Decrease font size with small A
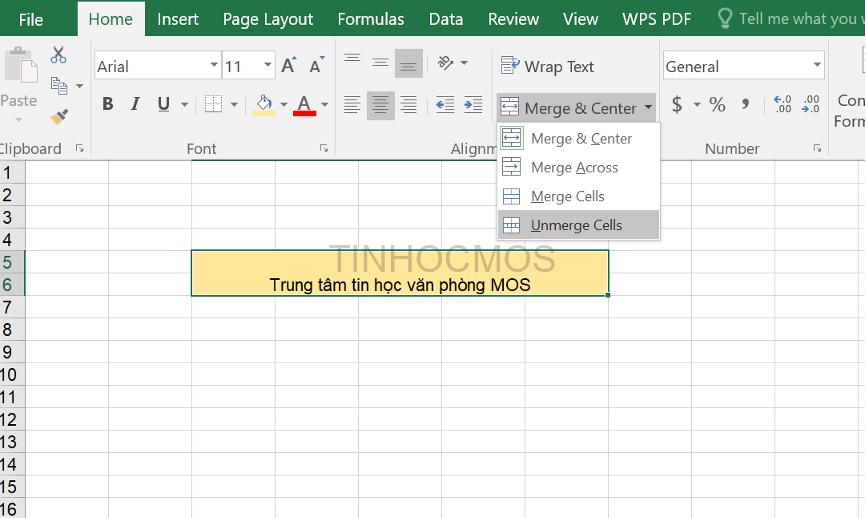 [317, 66]
